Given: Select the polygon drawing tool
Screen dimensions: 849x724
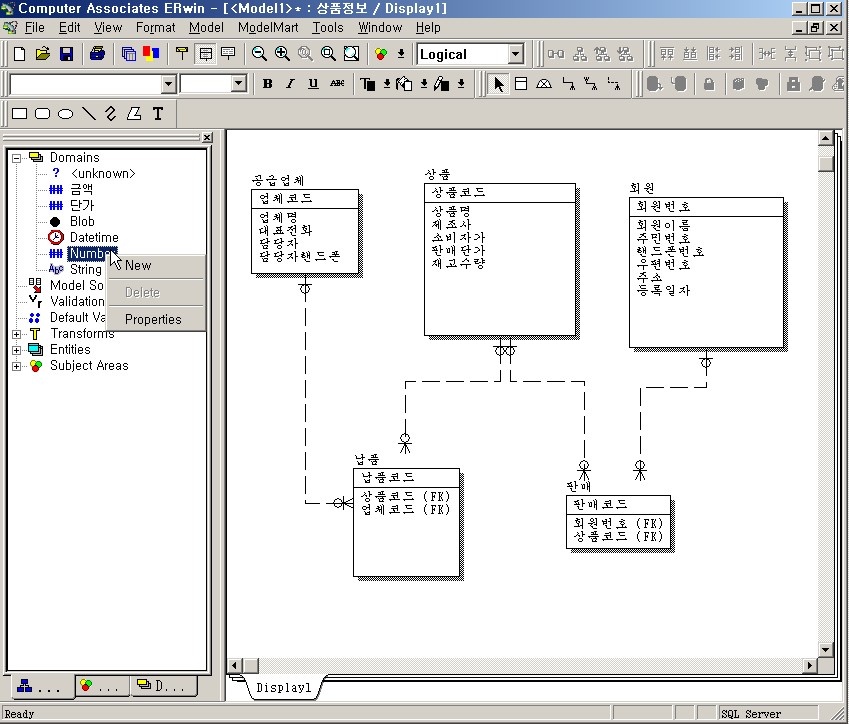Looking at the screenshot, I should click(134, 114).
